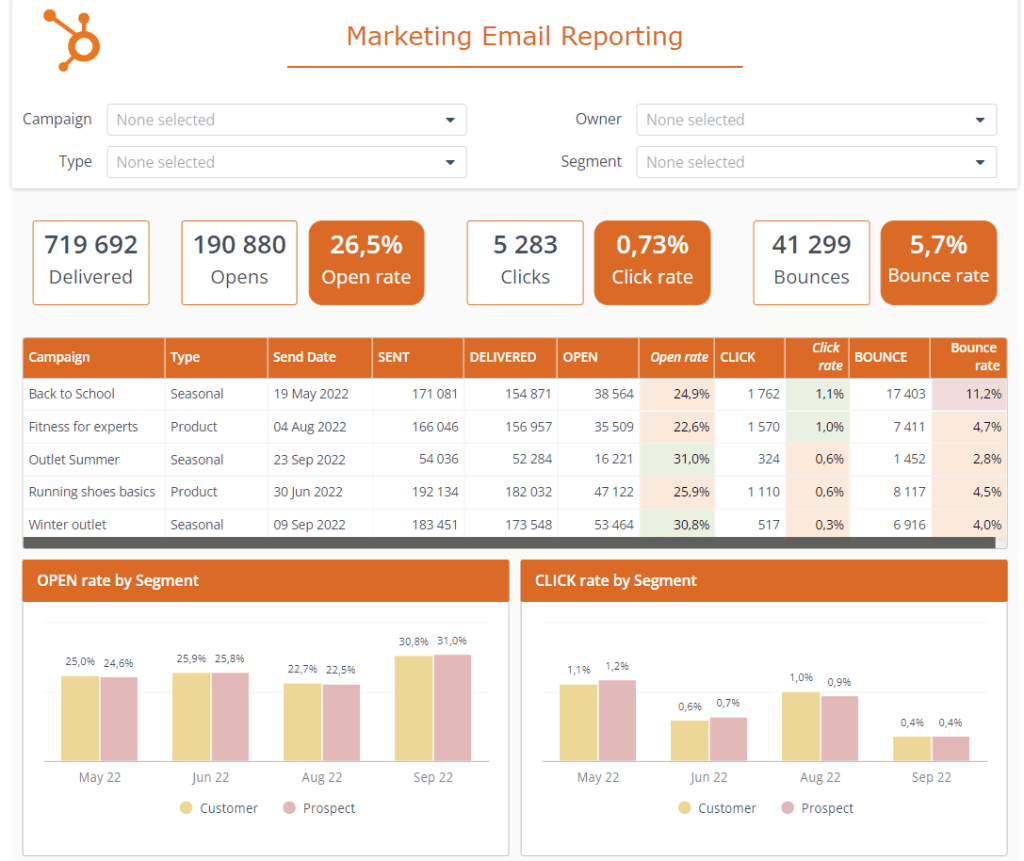Open the Segment filter dropdown
The height and width of the screenshot is (861, 1024).
point(816,161)
